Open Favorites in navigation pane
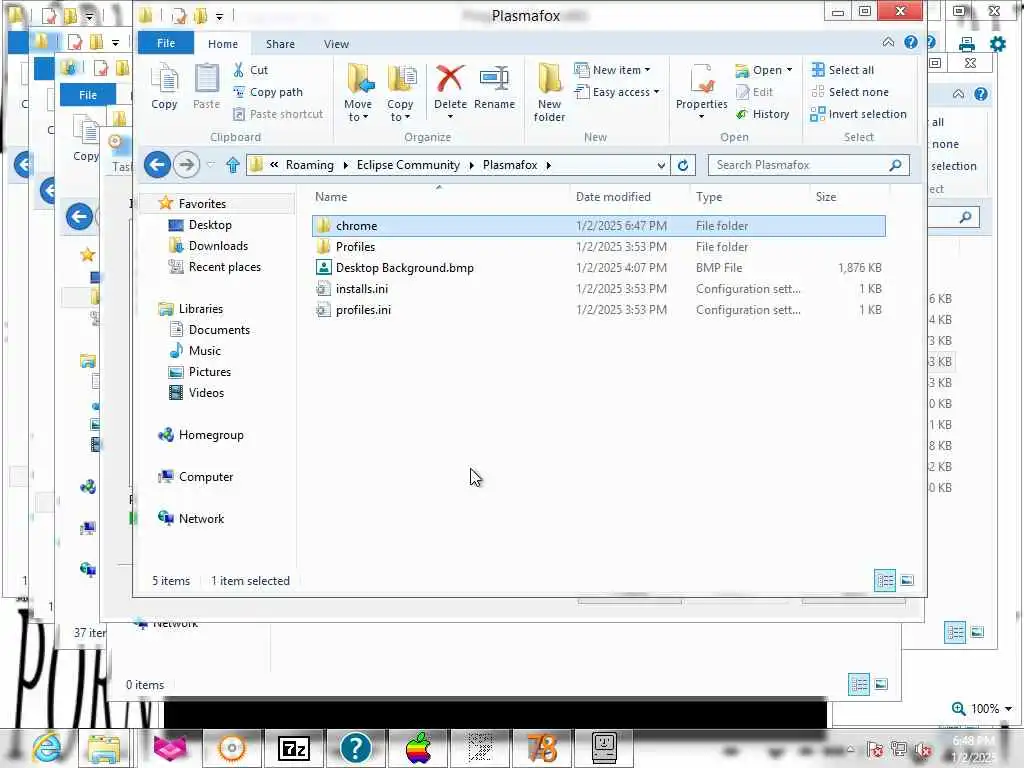This screenshot has height=768, width=1024. click(202, 204)
